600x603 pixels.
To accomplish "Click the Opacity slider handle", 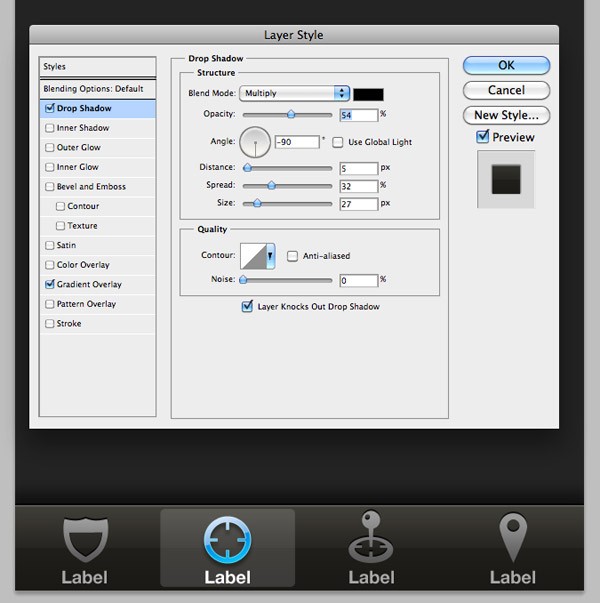I will (x=291, y=114).
